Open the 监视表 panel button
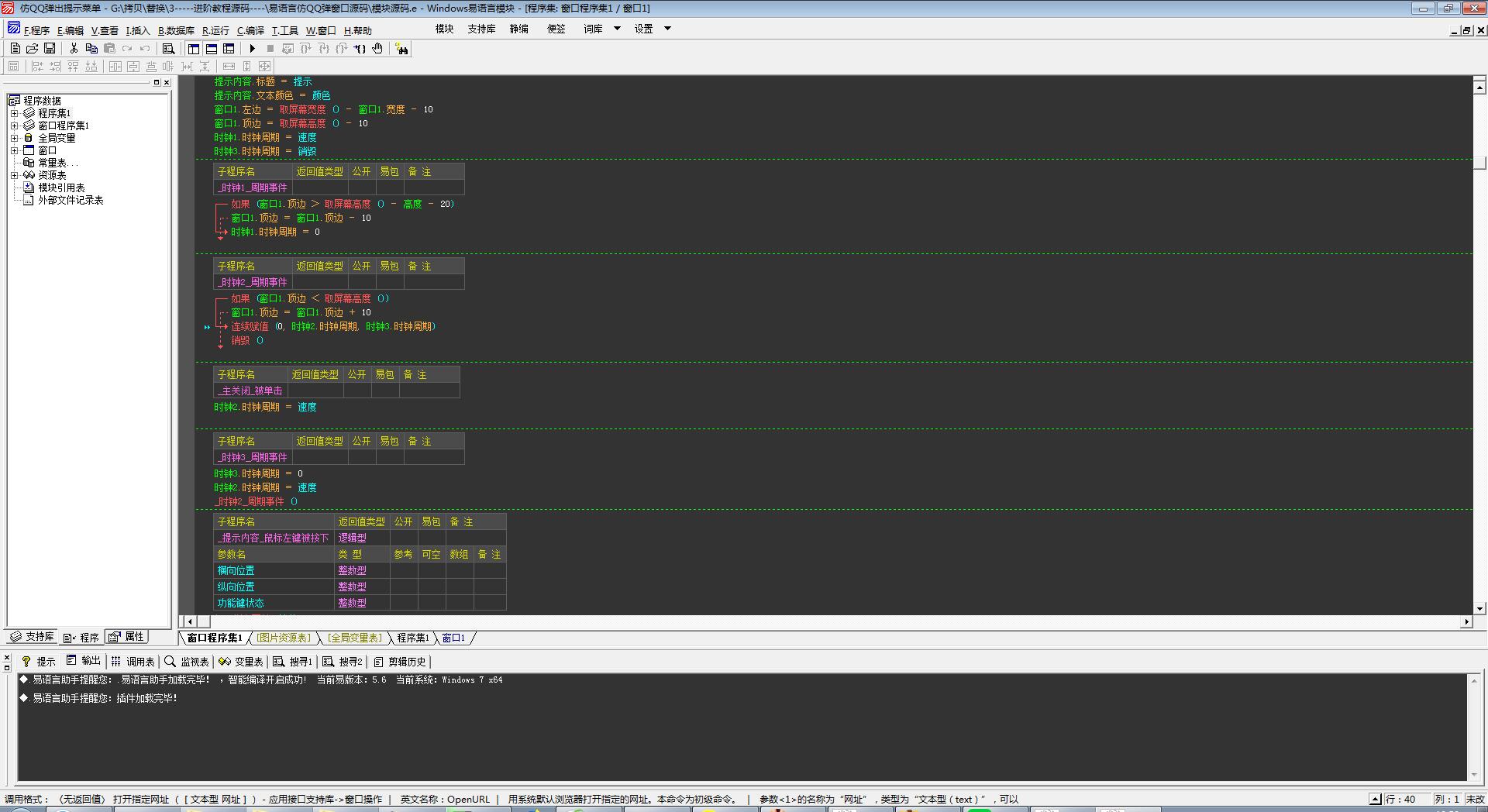The width and height of the screenshot is (1488, 812). 187,662
